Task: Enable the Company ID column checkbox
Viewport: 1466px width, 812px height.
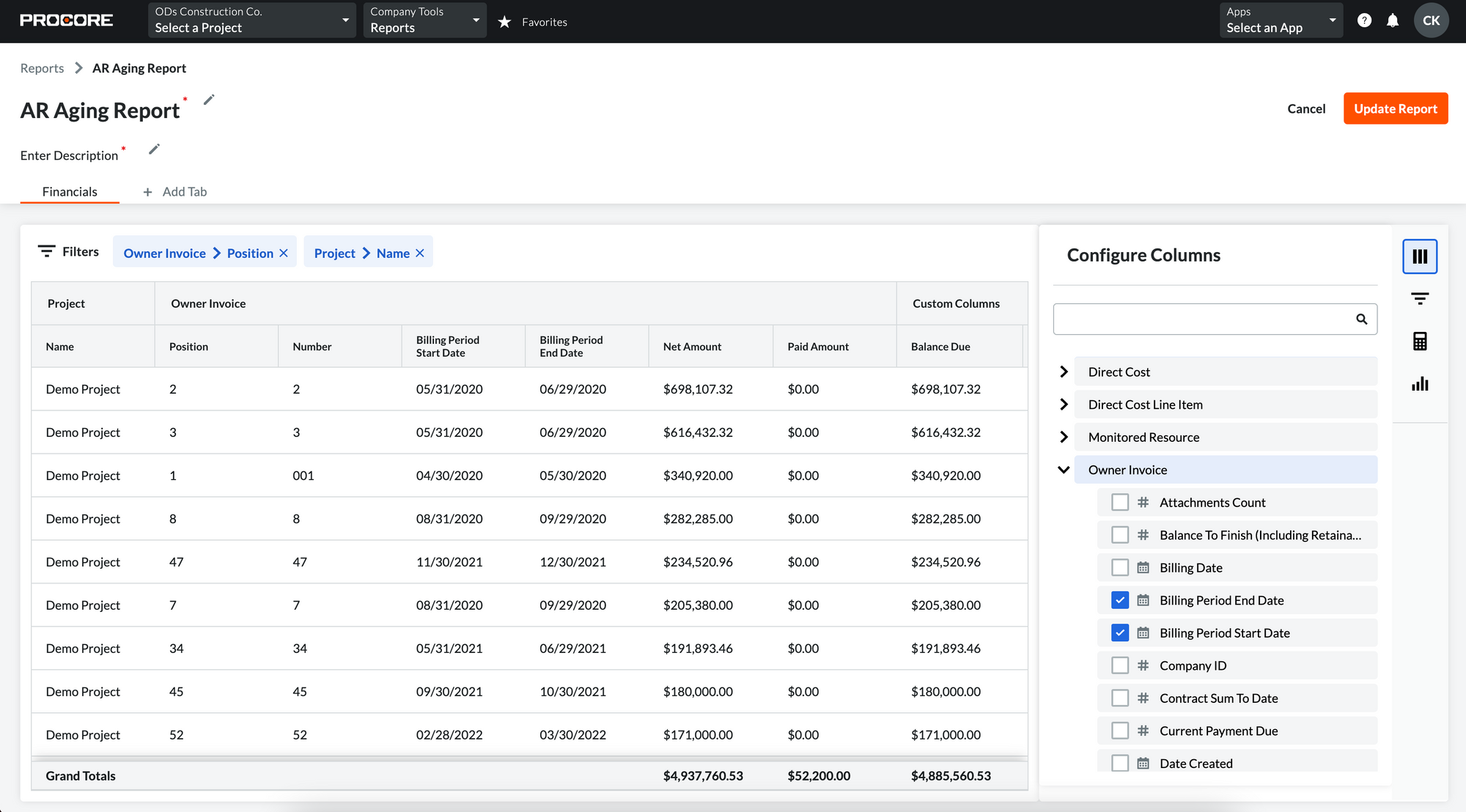Action: pos(1119,665)
